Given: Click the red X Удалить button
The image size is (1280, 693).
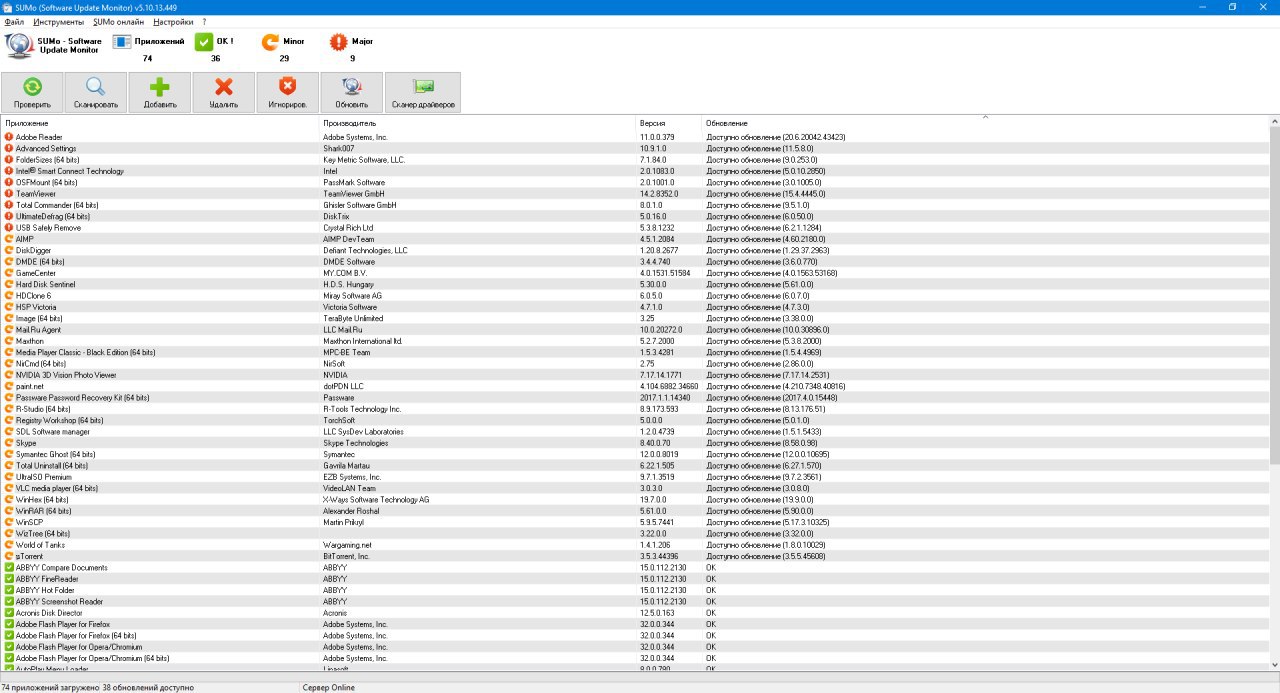Looking at the screenshot, I should (224, 92).
